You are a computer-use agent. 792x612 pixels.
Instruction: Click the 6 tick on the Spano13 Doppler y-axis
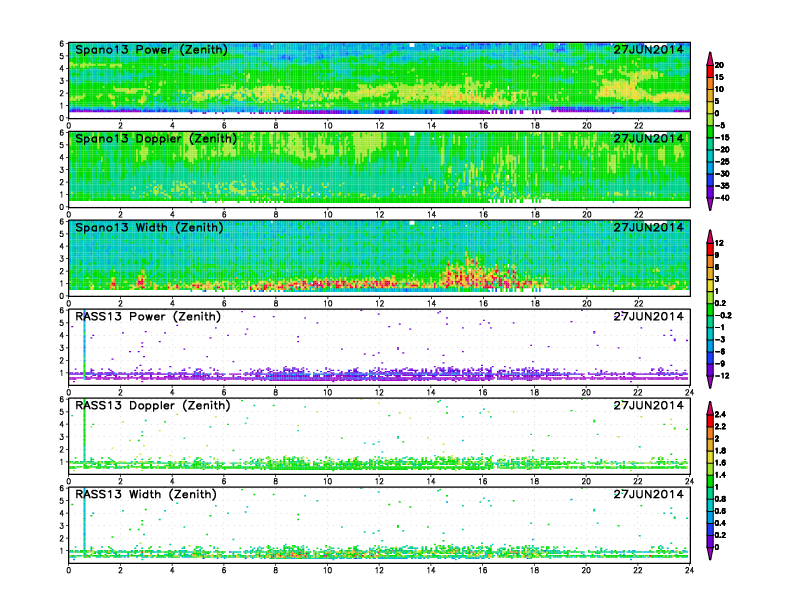click(x=62, y=133)
